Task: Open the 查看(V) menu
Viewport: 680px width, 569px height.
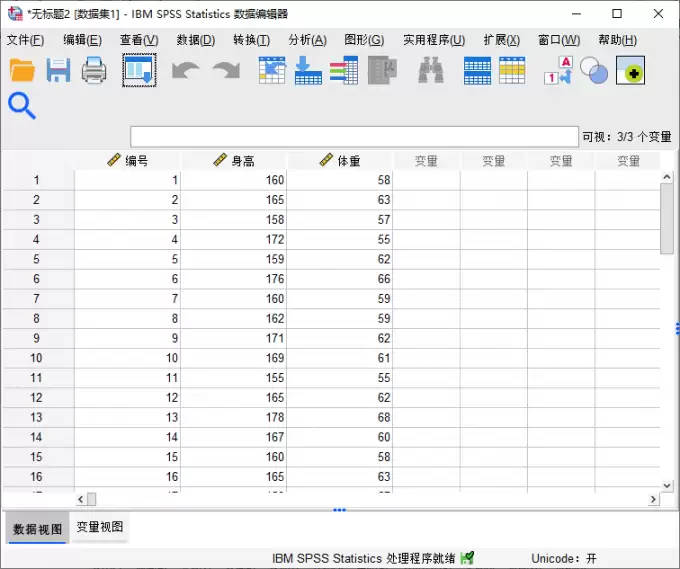Action: tap(139, 40)
